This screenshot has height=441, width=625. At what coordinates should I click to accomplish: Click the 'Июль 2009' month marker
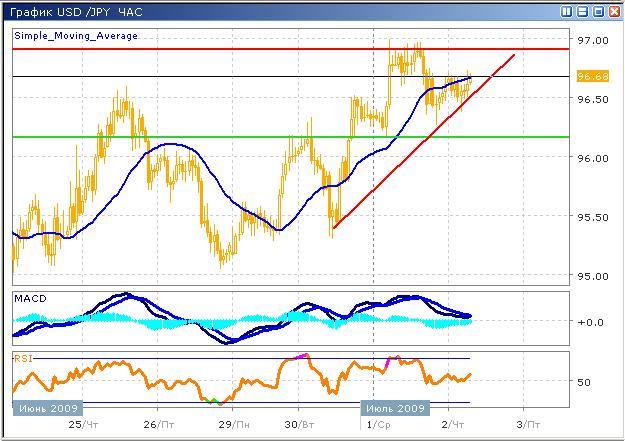point(394,408)
